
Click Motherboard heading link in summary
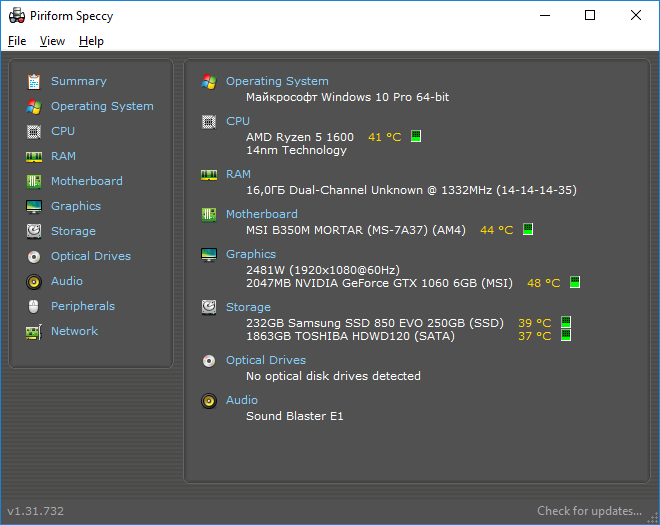pos(262,214)
